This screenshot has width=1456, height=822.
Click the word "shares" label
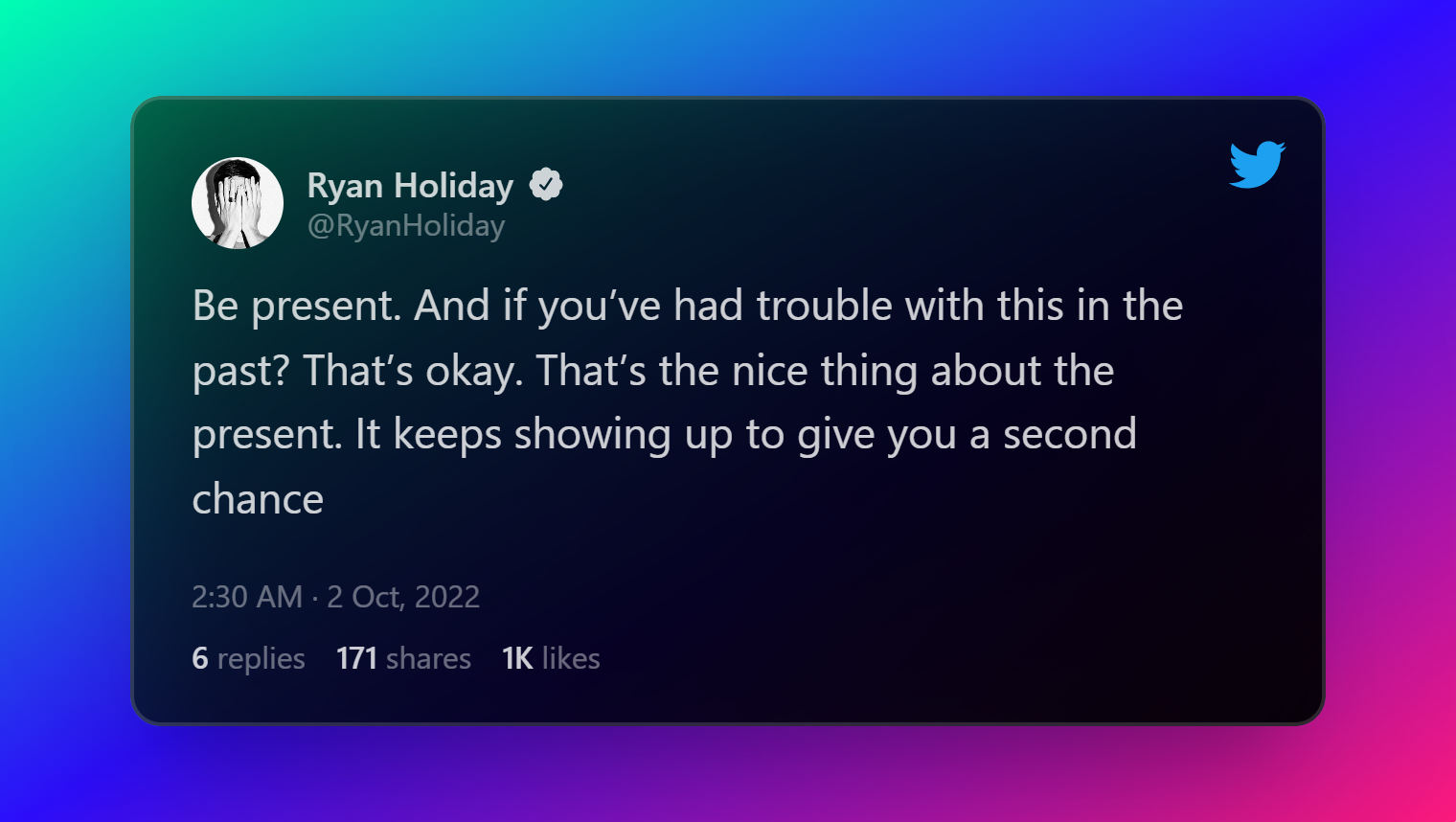pyautogui.click(x=428, y=658)
